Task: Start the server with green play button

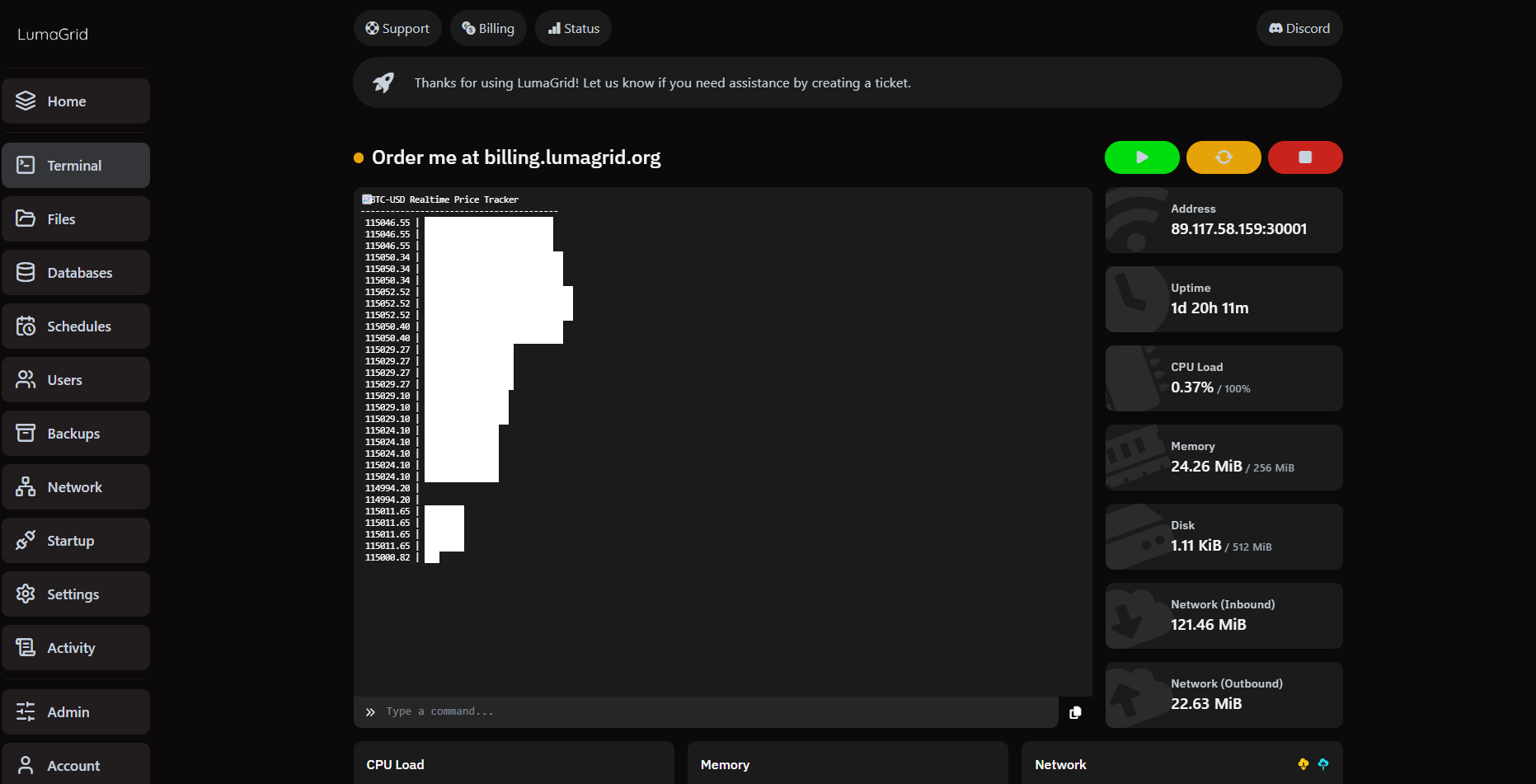Action: [x=1142, y=157]
